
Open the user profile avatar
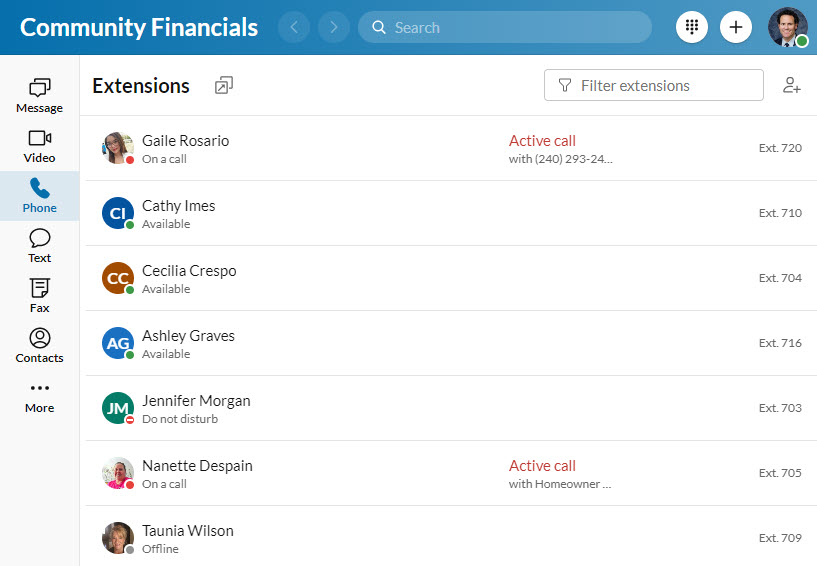(x=787, y=27)
